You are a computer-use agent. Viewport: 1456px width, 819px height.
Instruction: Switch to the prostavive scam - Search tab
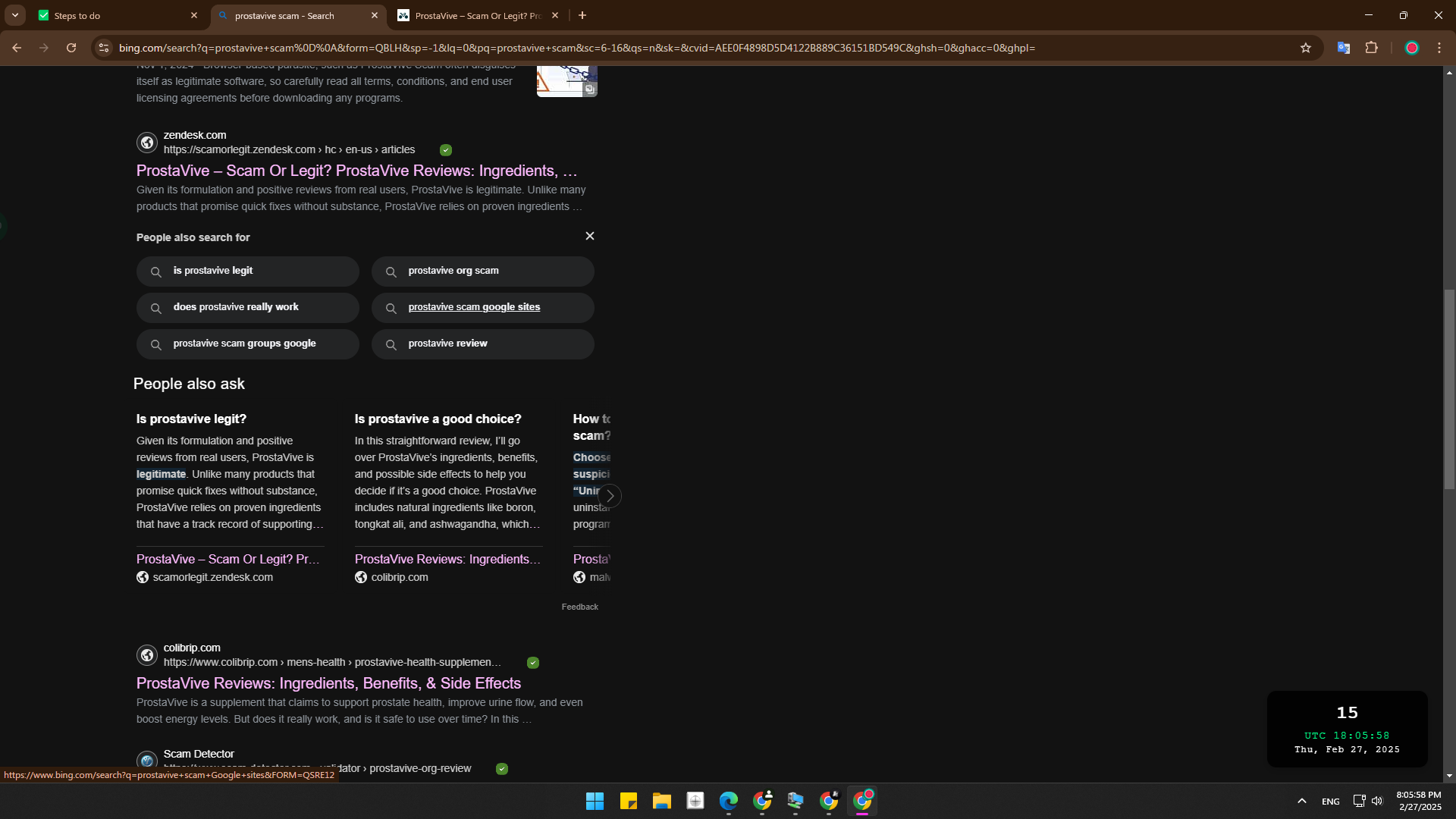[x=298, y=15]
